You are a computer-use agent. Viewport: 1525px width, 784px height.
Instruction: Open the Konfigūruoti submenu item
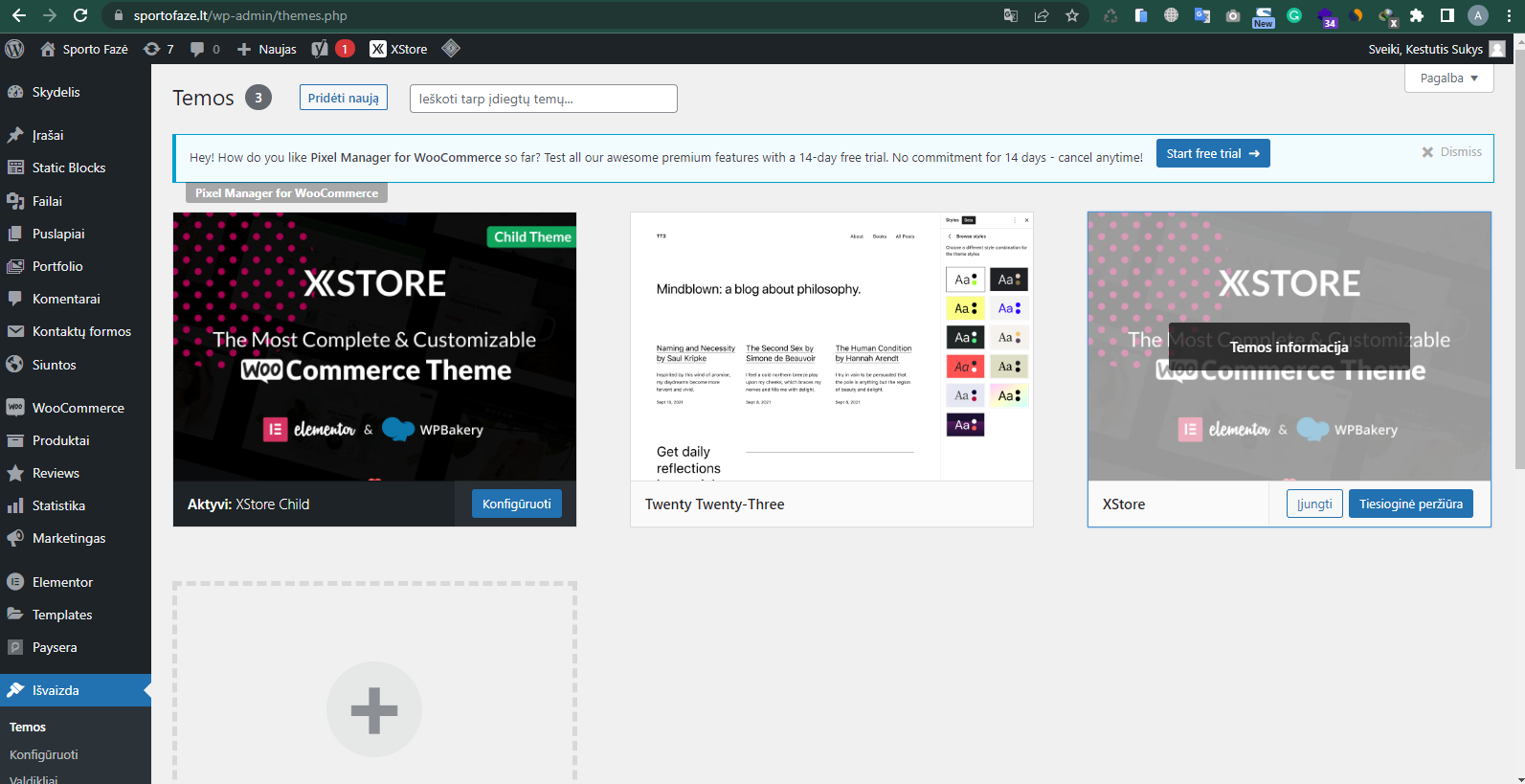pyautogui.click(x=44, y=754)
